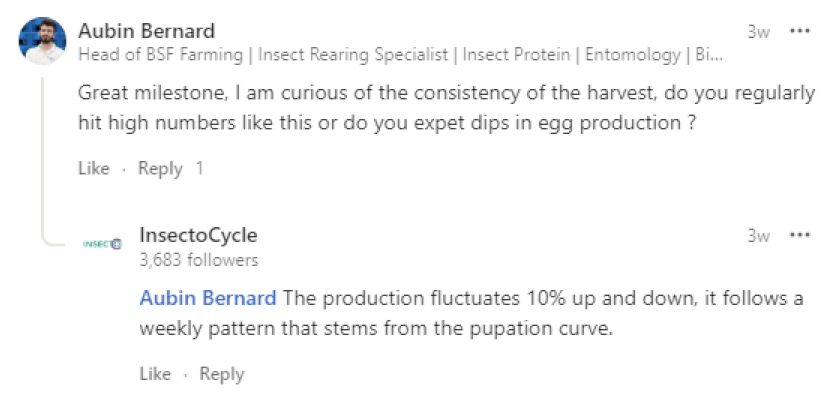Open the InsectoCycle company logo

point(103,244)
